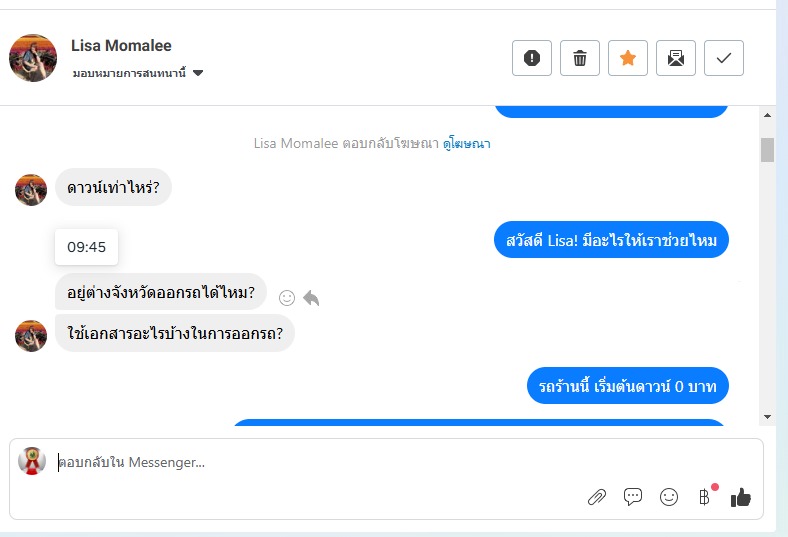The height and width of the screenshot is (537, 788).
Task: Star this conversation as follow-up
Action: point(628,58)
